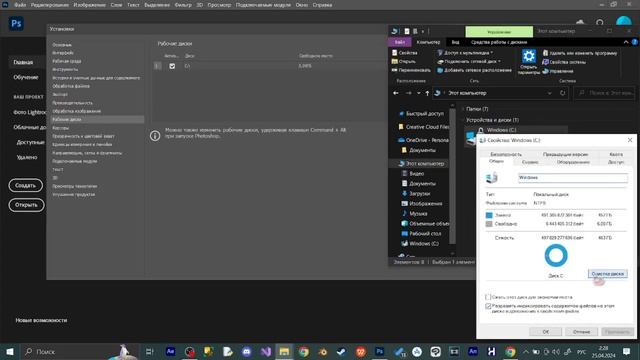
Task: Open Photoshop Фильтр menu
Action: click(183, 5)
